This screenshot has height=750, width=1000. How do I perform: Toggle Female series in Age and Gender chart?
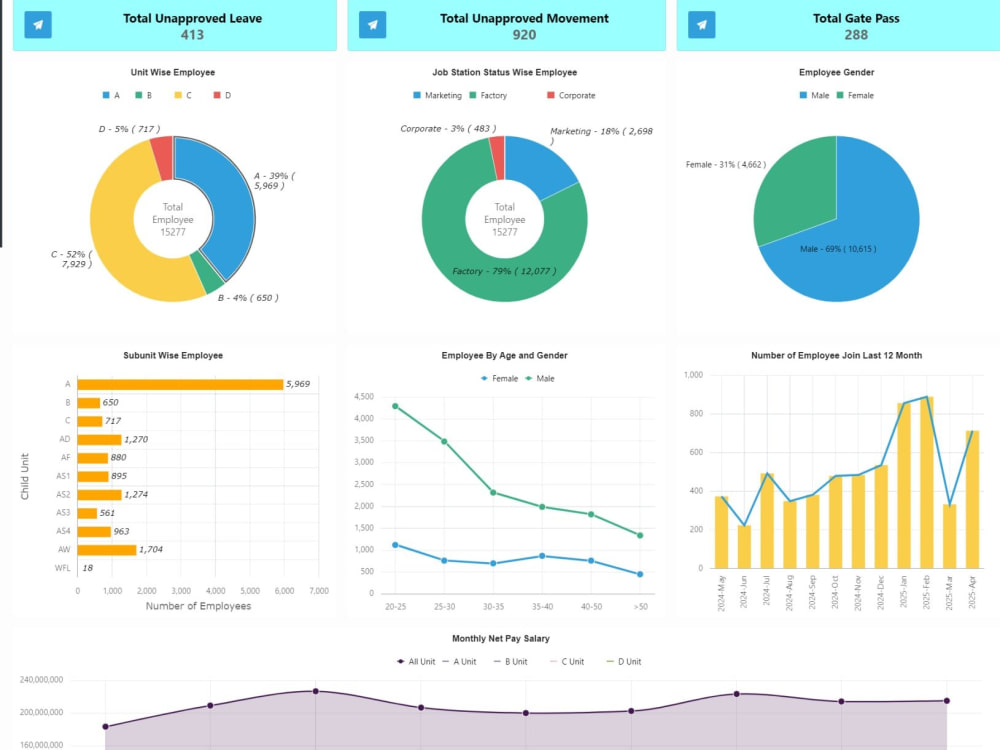499,378
